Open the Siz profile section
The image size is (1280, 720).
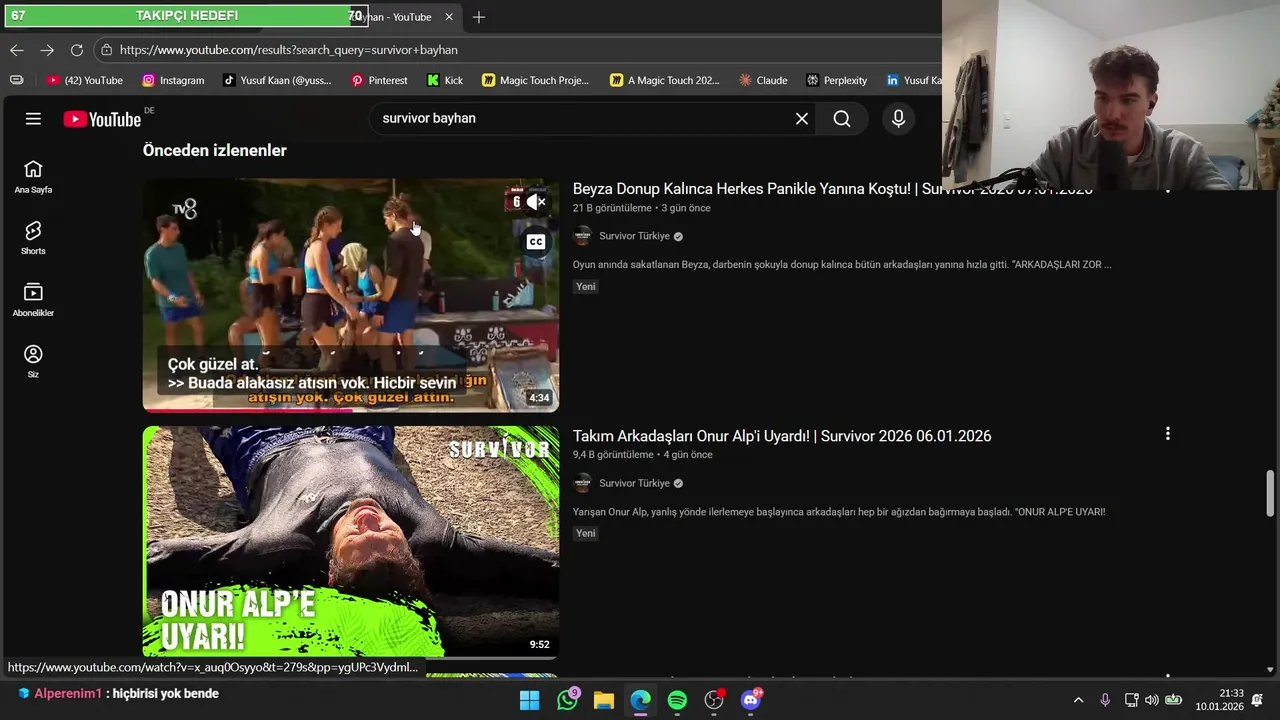click(33, 362)
